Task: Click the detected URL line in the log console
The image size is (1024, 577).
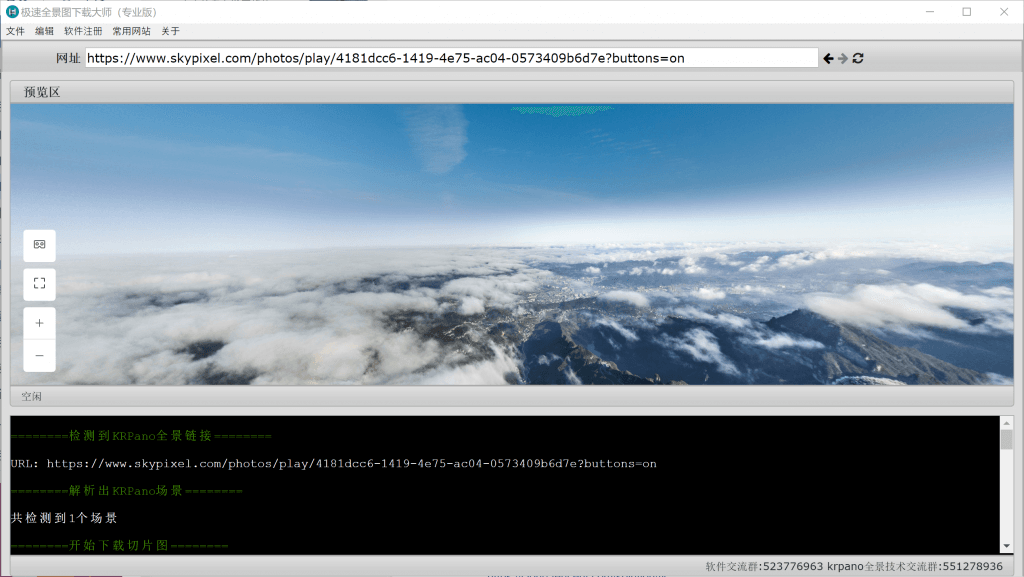Action: pyautogui.click(x=333, y=464)
